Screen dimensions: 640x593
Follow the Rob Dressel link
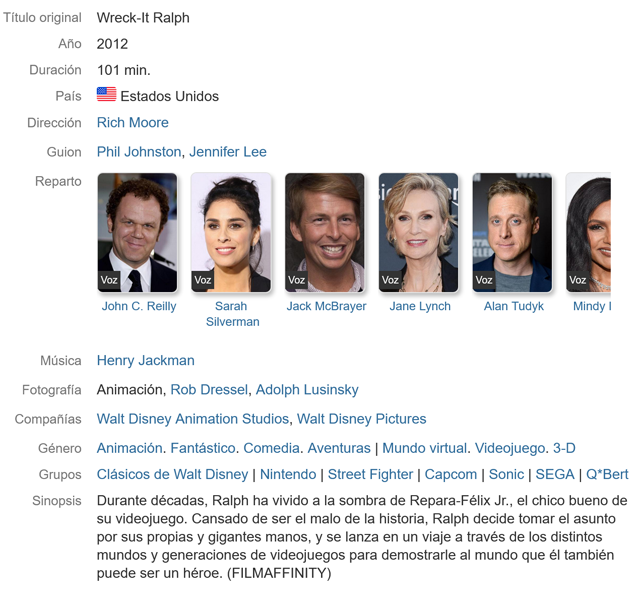click(209, 390)
